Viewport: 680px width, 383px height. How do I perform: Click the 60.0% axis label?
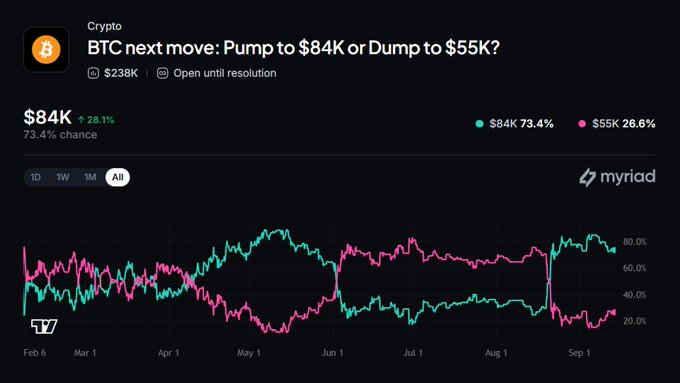[634, 268]
